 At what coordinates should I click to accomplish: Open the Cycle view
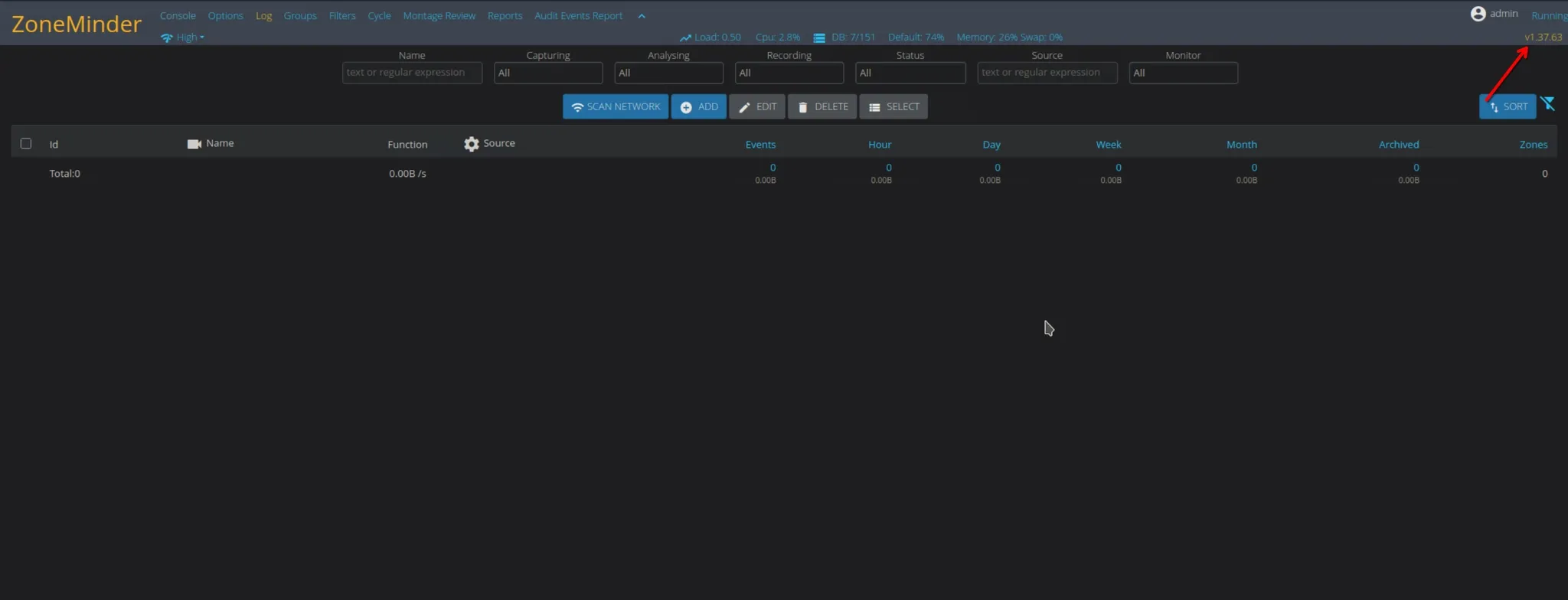(x=379, y=15)
